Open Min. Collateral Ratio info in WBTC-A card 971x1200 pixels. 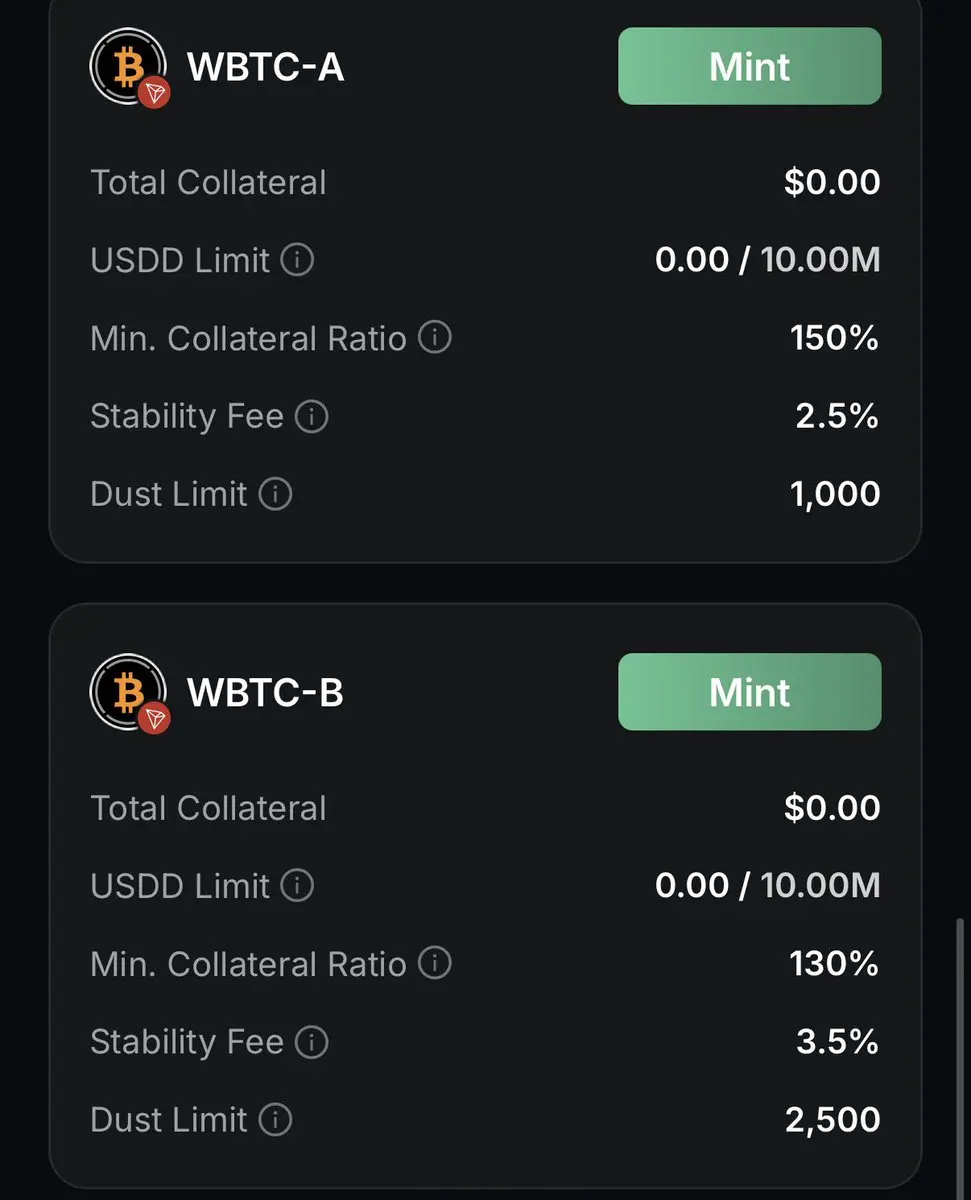click(434, 338)
